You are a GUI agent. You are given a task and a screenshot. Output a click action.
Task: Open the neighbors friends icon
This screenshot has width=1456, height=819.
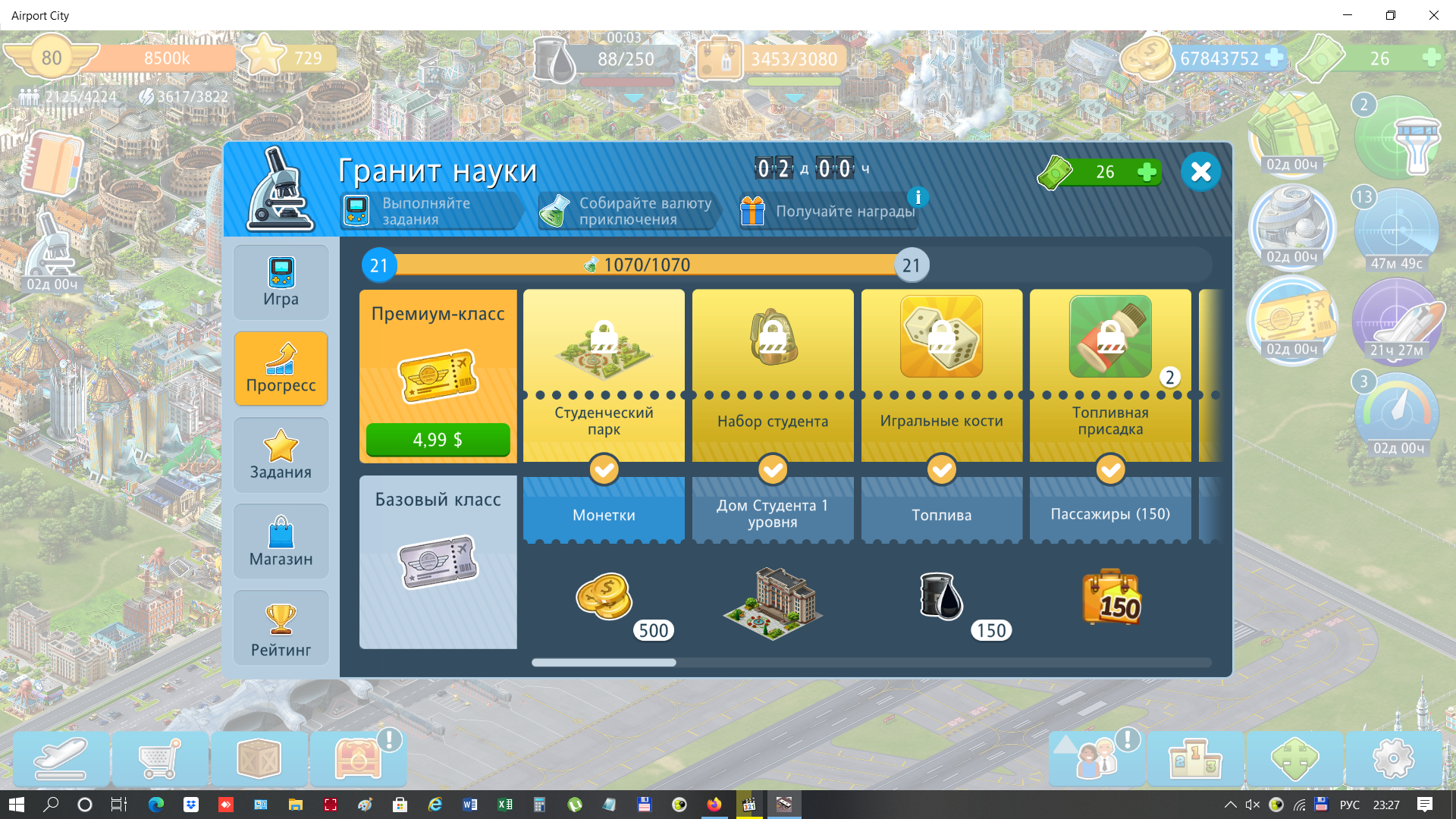[x=1096, y=758]
